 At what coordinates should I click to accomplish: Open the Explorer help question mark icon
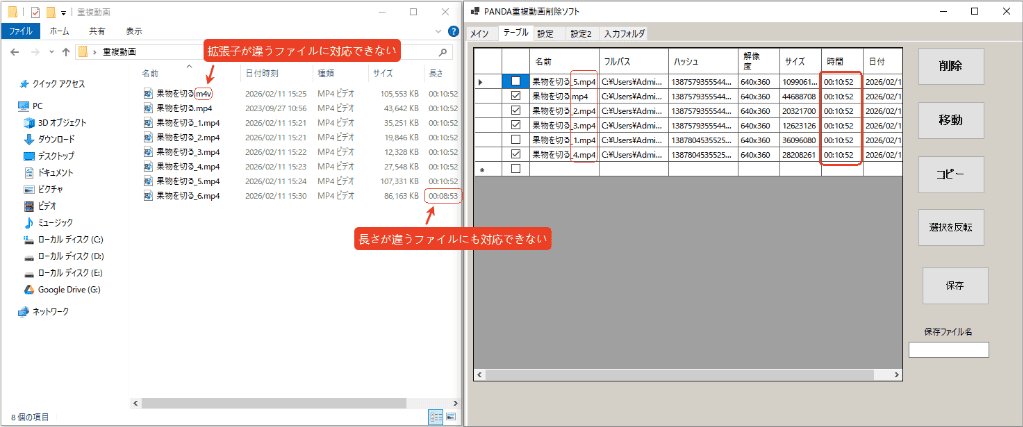point(451,31)
